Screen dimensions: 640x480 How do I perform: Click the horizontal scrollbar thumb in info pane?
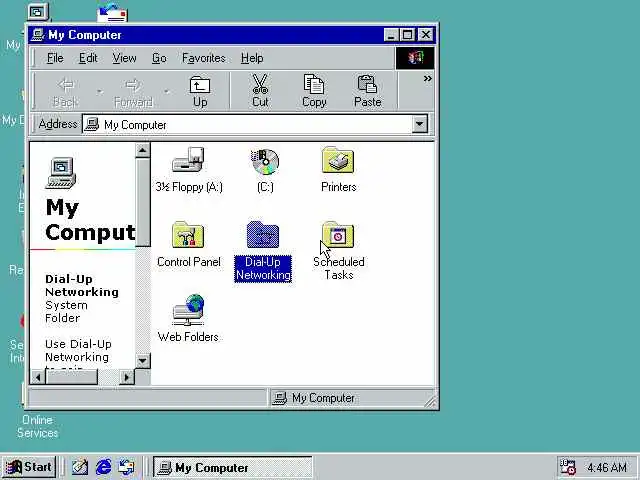pos(71,377)
